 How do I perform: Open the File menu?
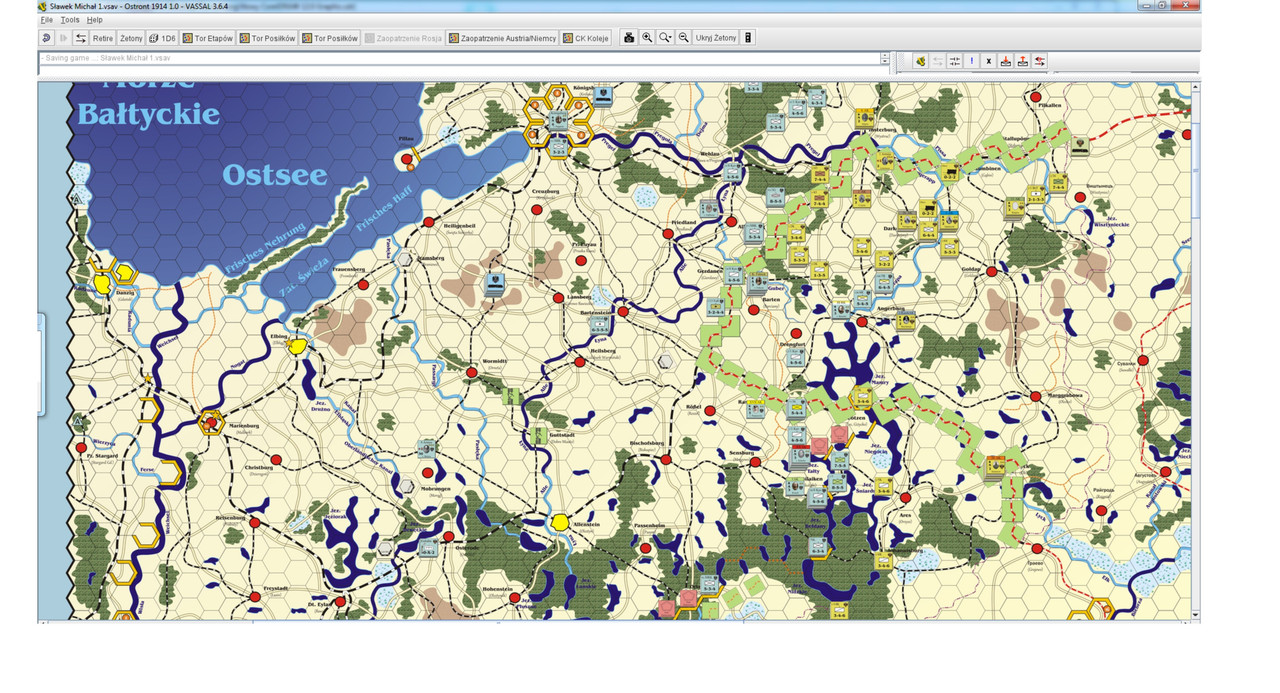click(x=46, y=20)
